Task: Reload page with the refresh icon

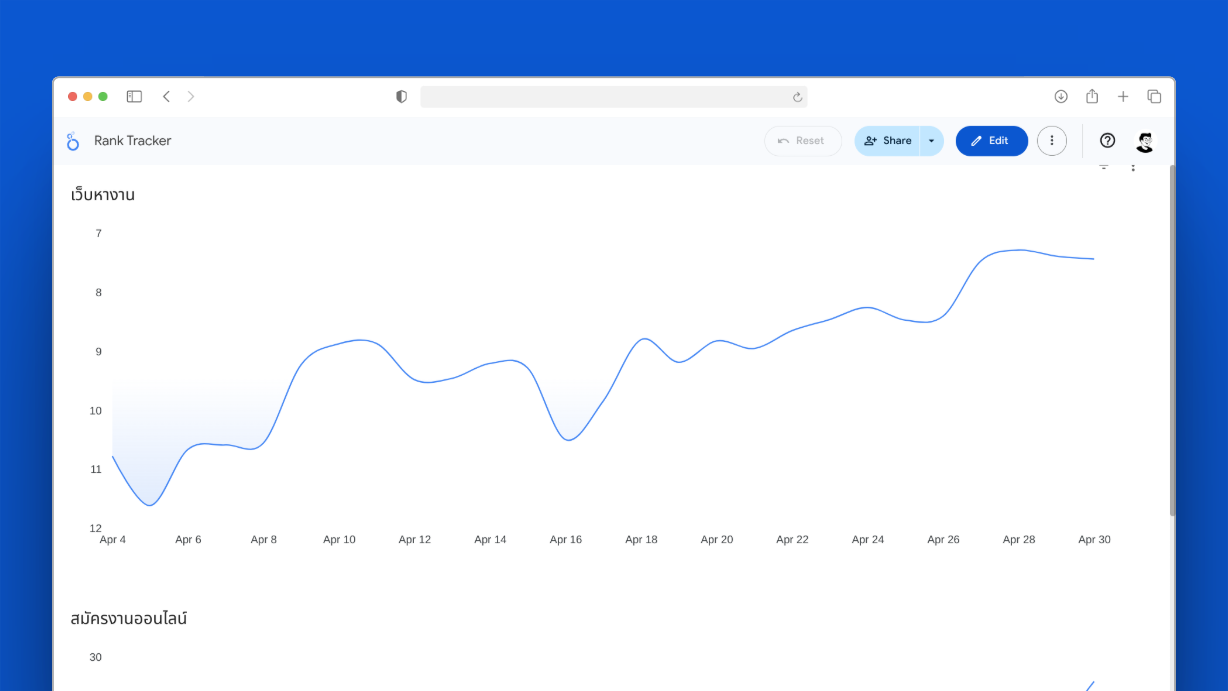Action: (797, 97)
